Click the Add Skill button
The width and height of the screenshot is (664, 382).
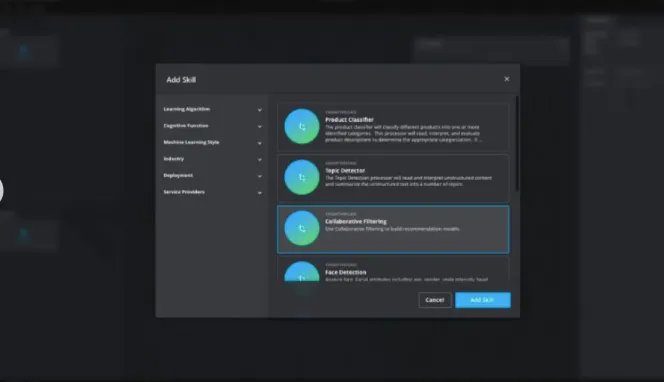click(483, 300)
